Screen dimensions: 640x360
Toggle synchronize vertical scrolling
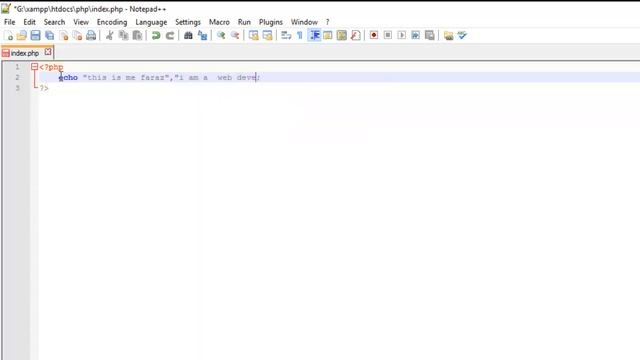[253, 36]
